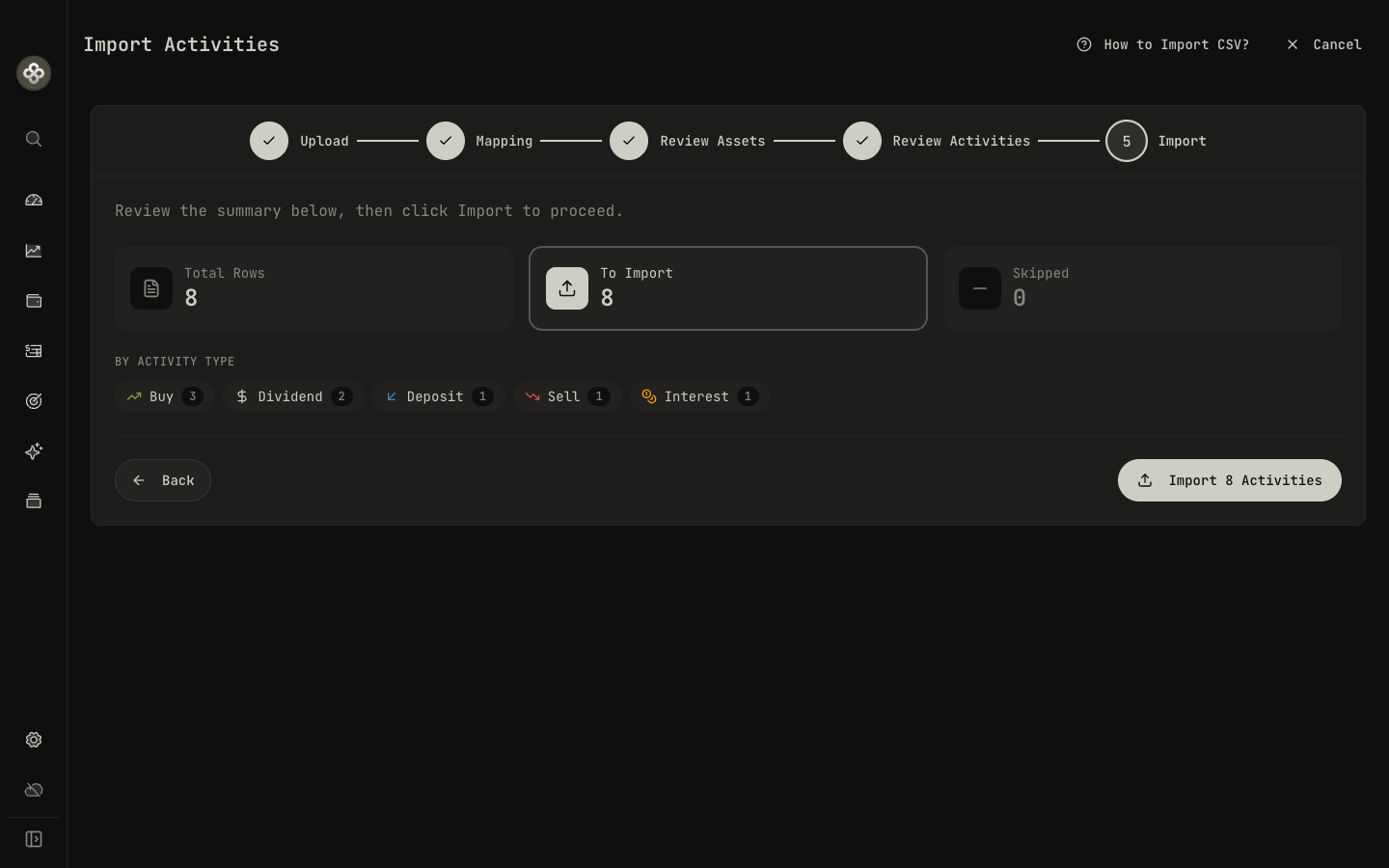Viewport: 1389px width, 868px height.
Task: Open the performance chart icon in sidebar
Action: [x=34, y=251]
